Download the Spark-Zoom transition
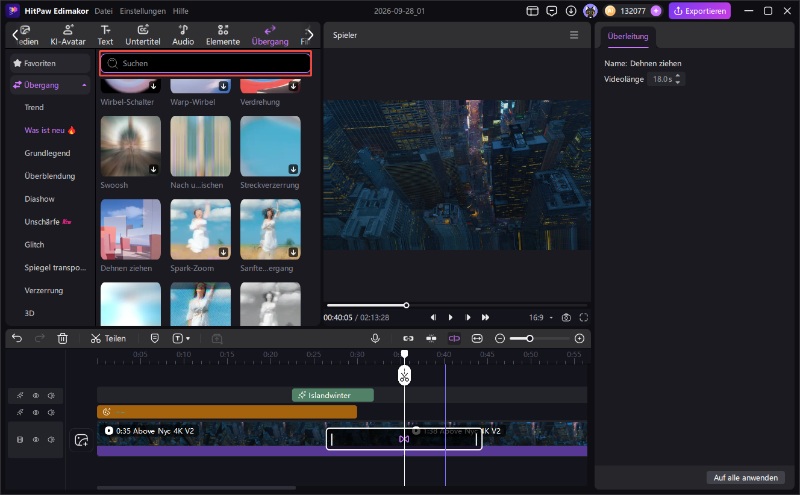This screenshot has height=495, width=800. (x=223, y=252)
